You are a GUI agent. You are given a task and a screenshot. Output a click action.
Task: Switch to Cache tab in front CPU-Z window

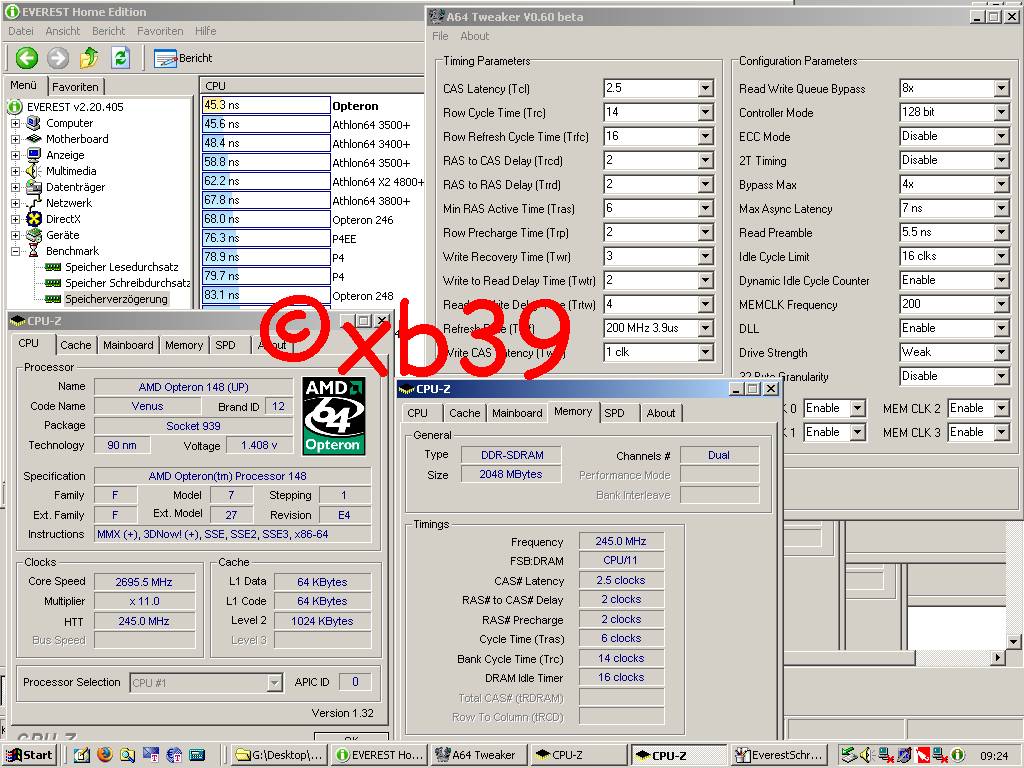click(464, 413)
